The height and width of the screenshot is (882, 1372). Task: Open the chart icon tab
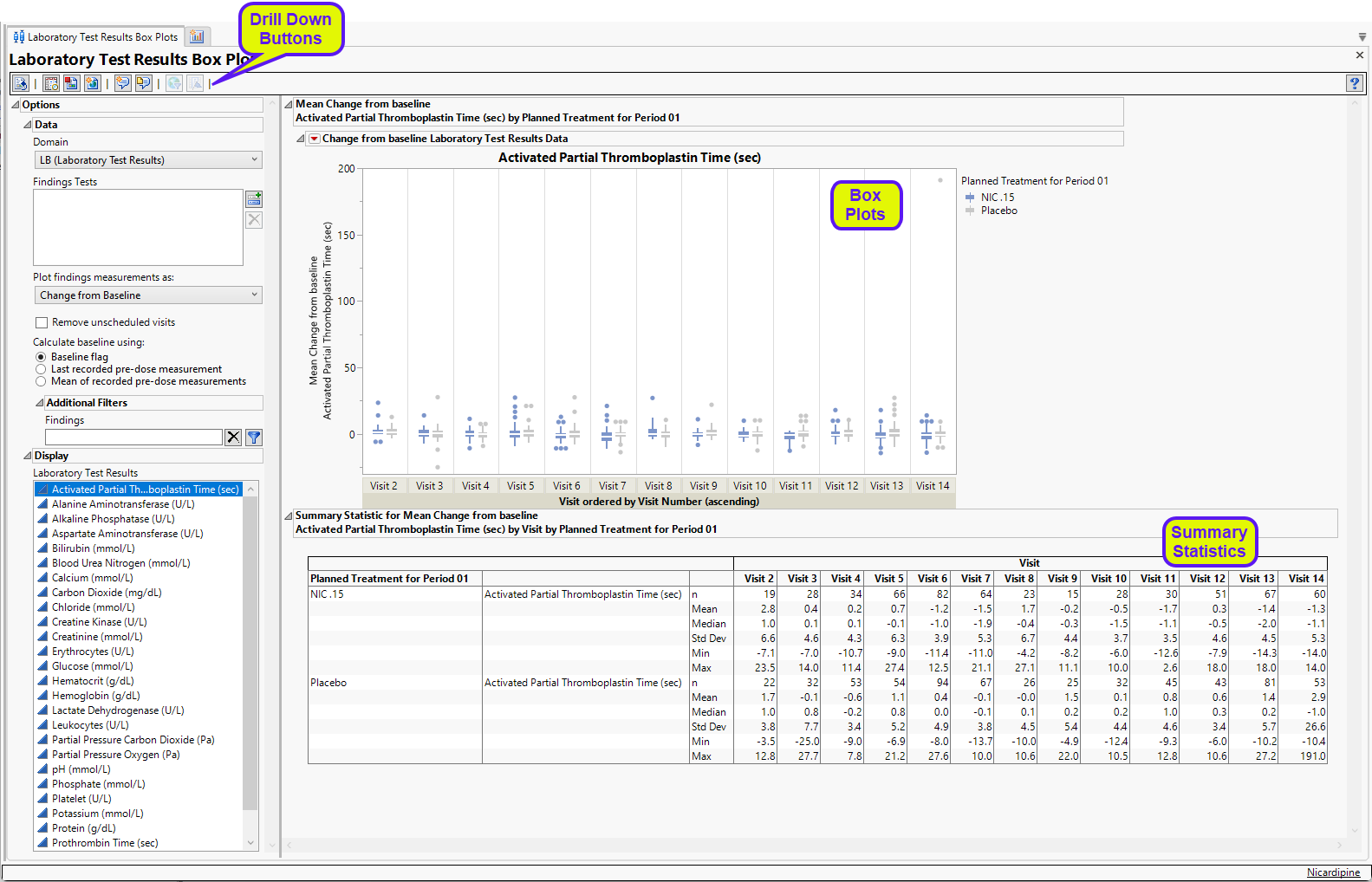click(x=197, y=36)
